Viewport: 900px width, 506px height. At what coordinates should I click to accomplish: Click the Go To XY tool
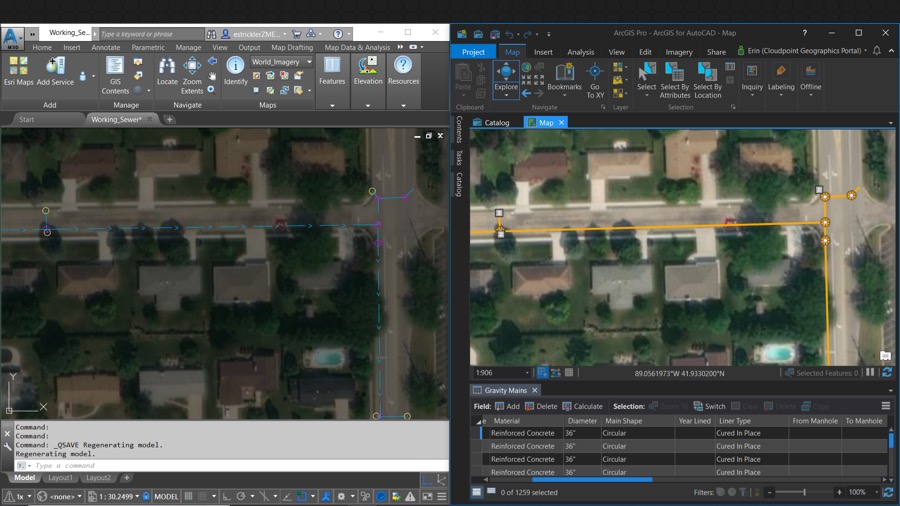595,81
